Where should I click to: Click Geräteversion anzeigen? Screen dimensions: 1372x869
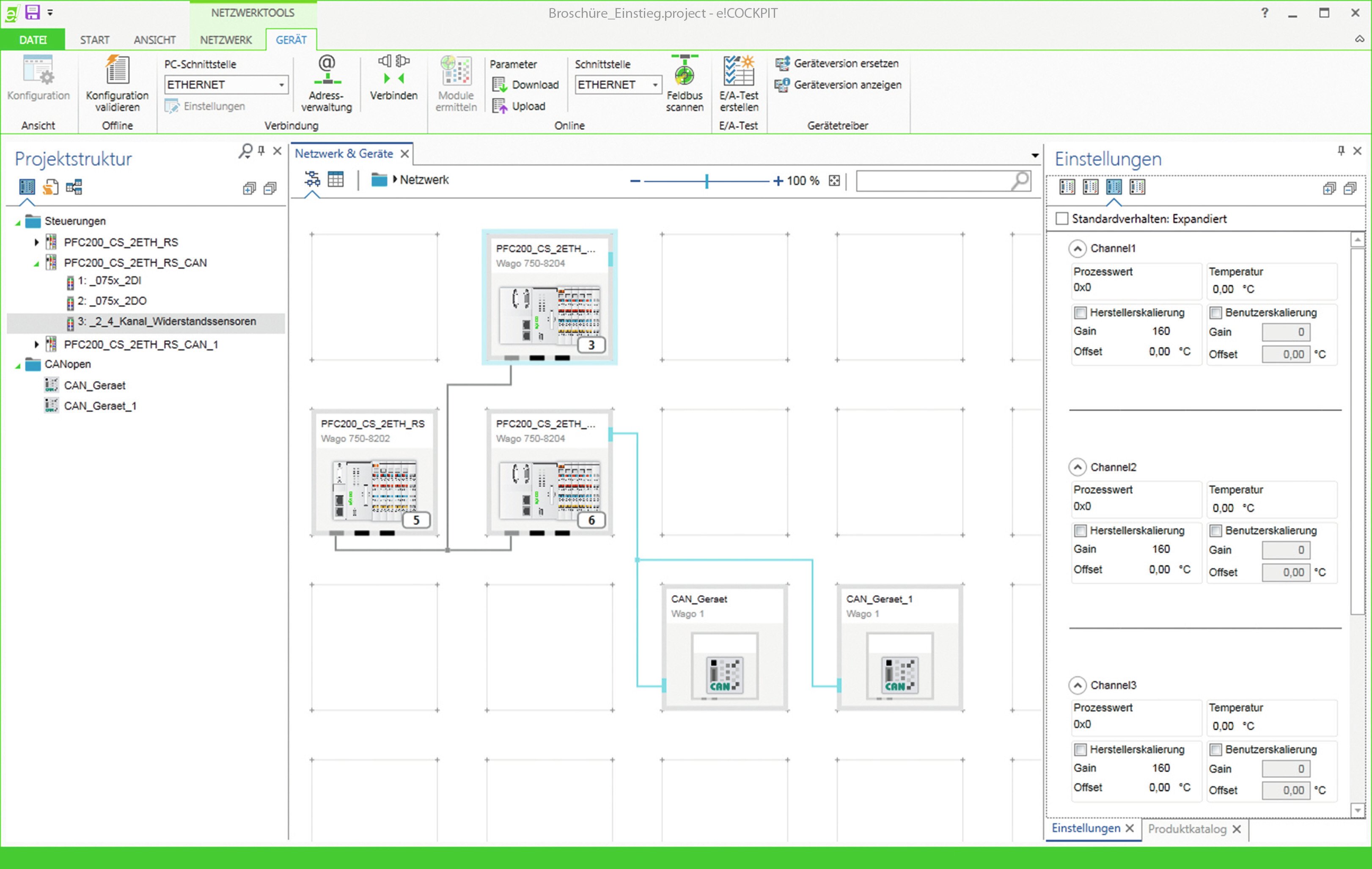[838, 85]
